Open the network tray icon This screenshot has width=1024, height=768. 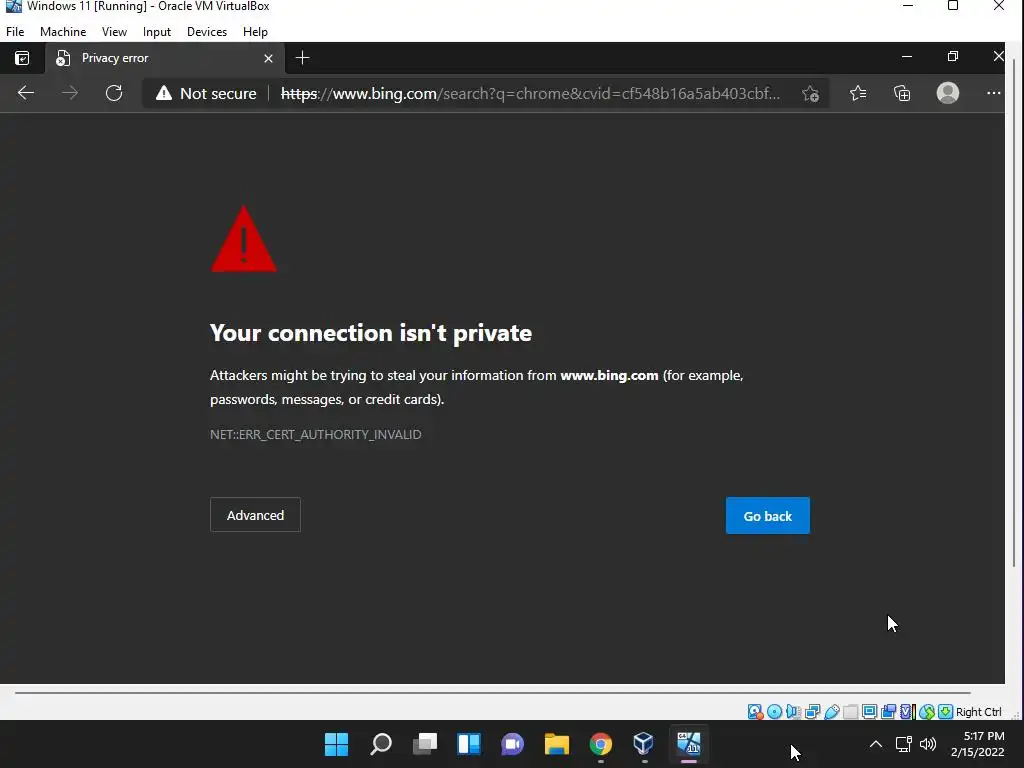904,744
